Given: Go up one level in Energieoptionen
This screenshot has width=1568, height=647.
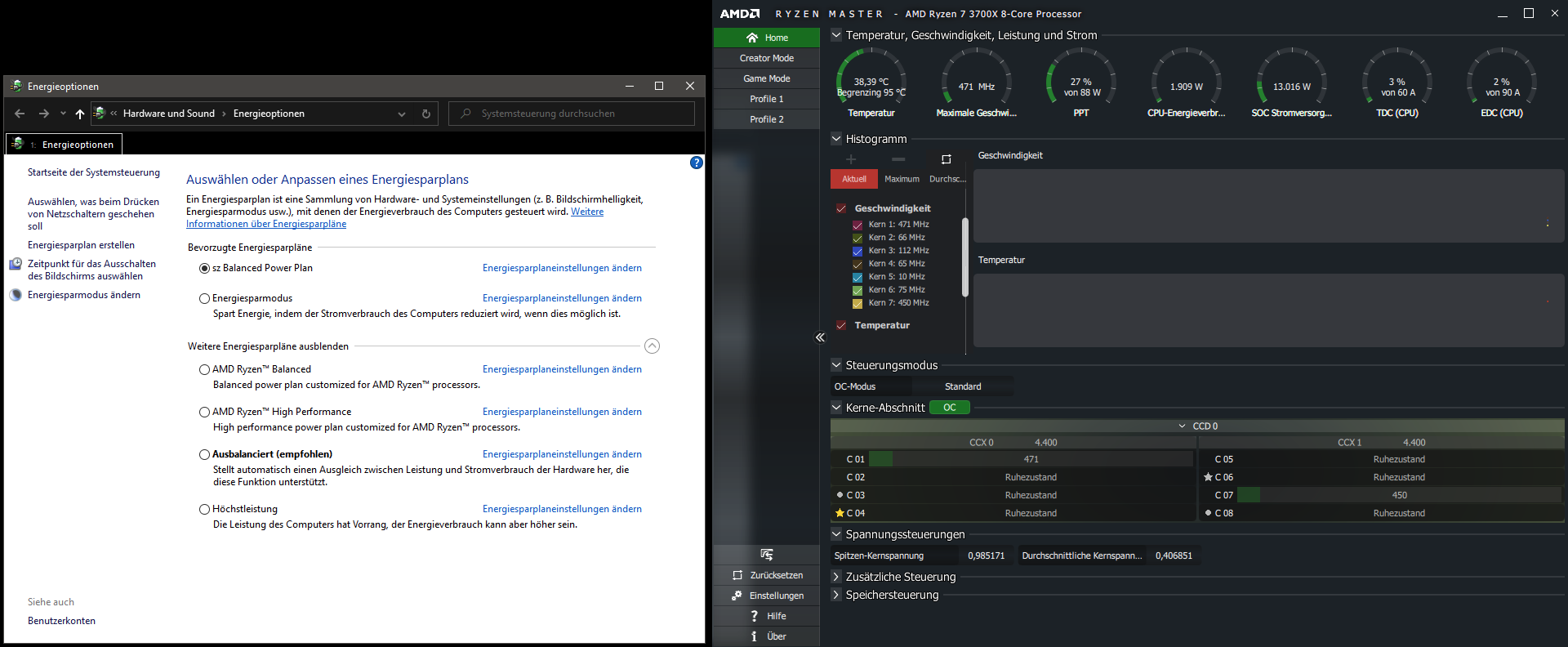Looking at the screenshot, I should [79, 114].
